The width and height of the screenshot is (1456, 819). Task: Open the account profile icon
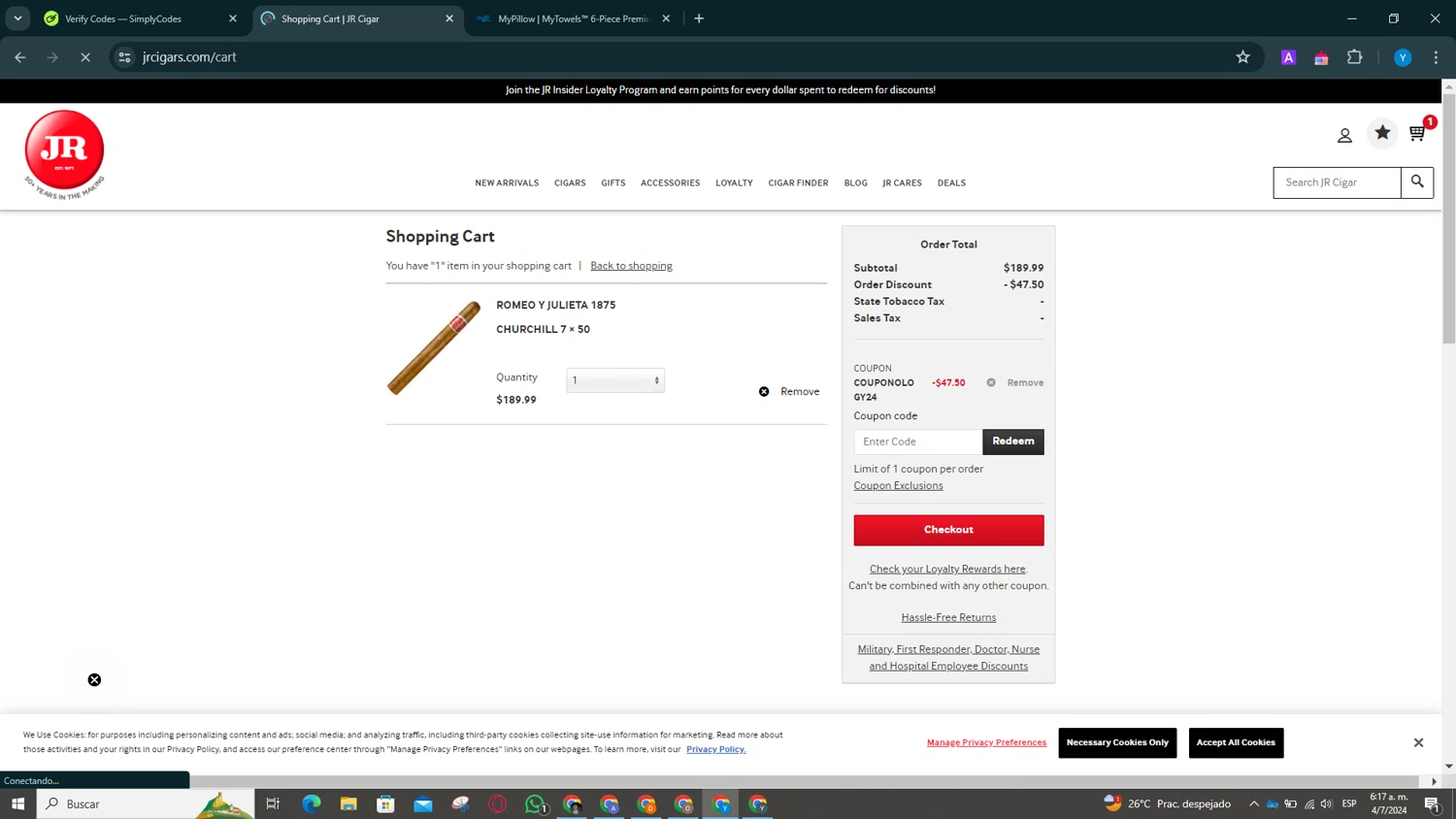click(1344, 136)
